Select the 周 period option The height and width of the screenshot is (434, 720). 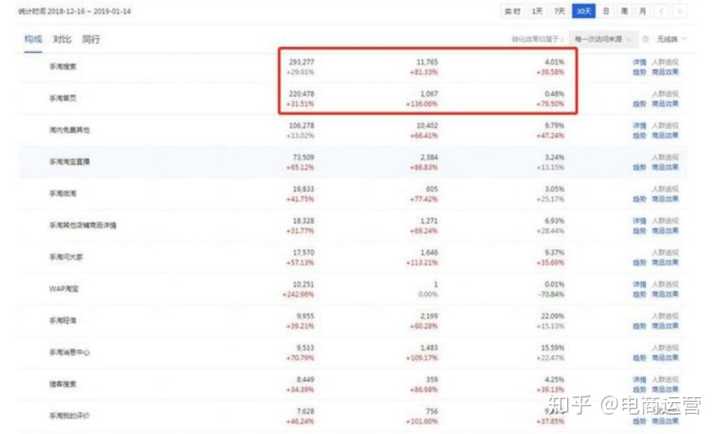pyautogui.click(x=624, y=11)
